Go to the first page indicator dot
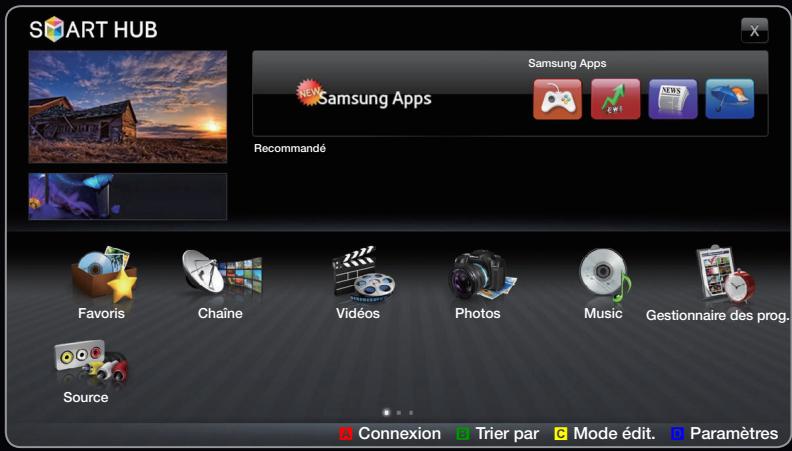 pyautogui.click(x=386, y=413)
